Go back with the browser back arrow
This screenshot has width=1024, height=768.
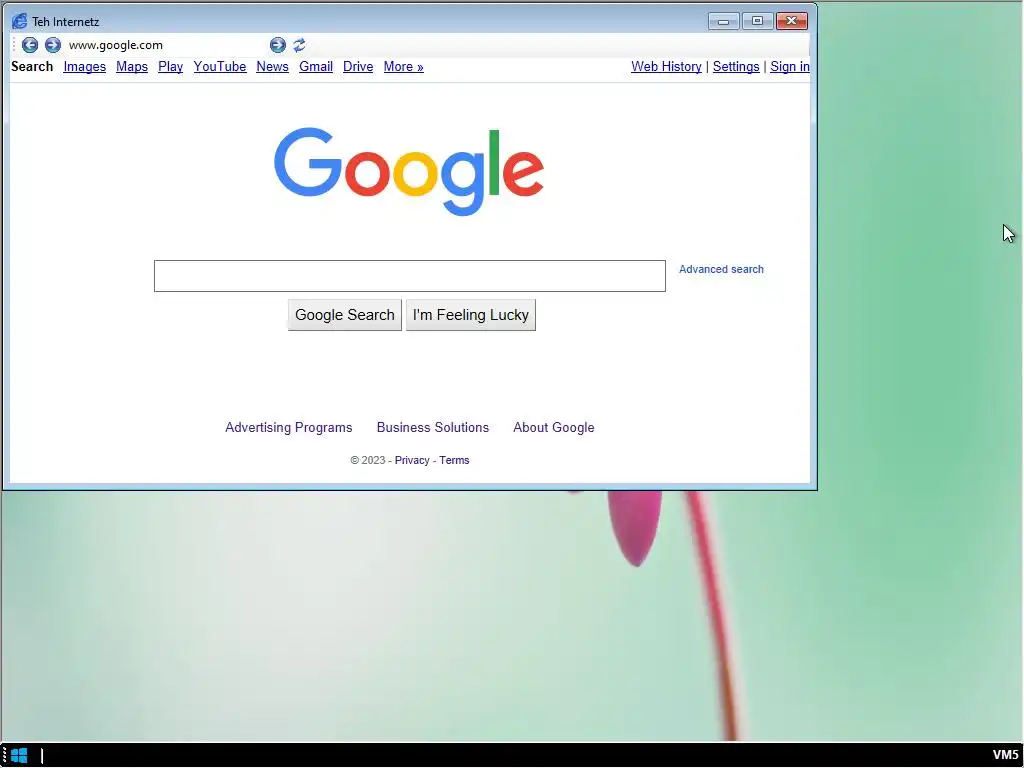(x=30, y=45)
